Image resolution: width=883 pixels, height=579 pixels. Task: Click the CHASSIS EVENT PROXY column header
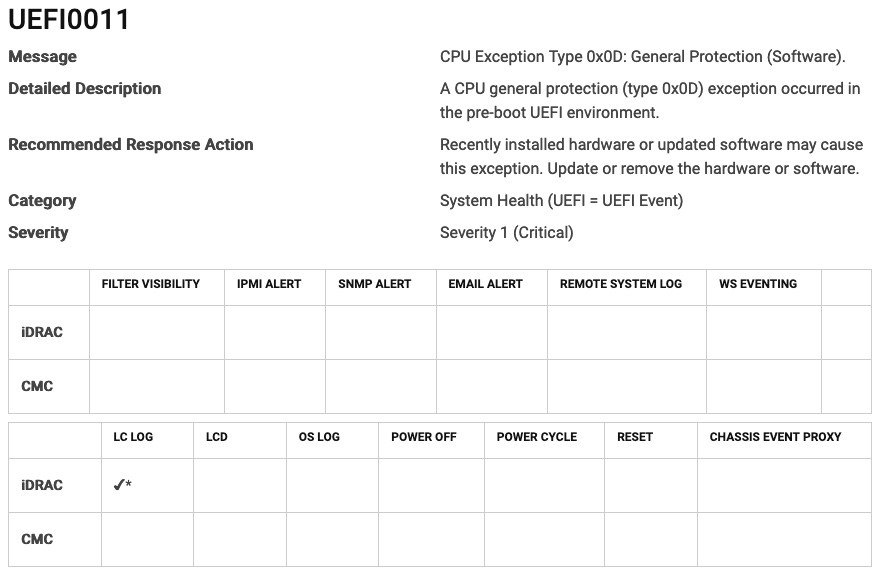coord(775,437)
